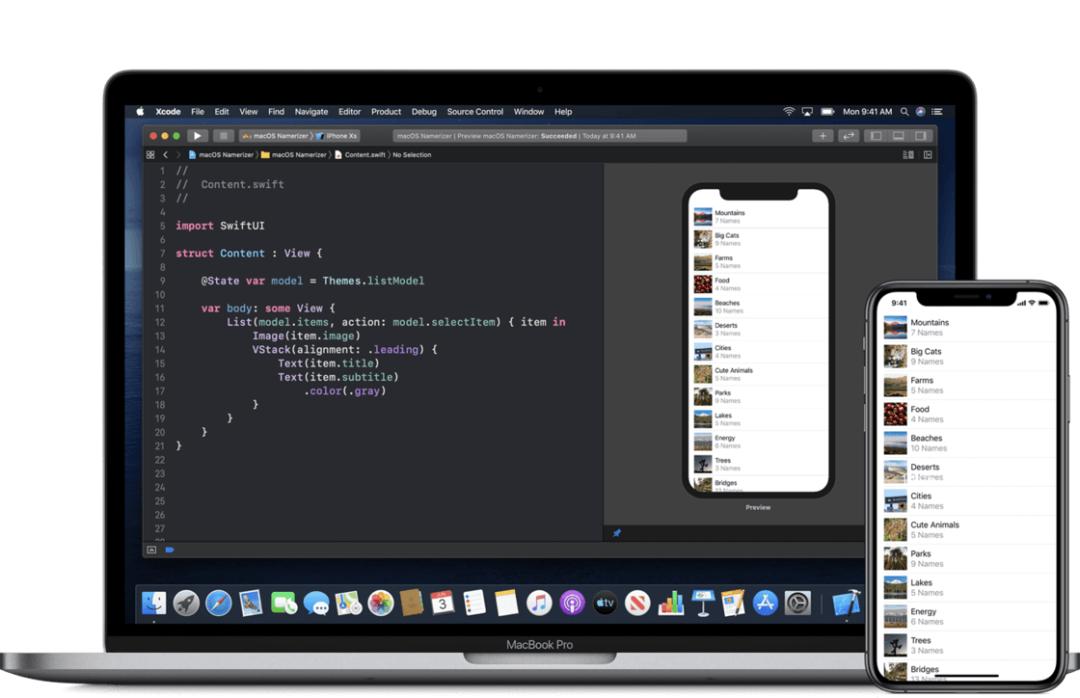
Task: Choose run destination iPhone Xs
Action: (x=338, y=136)
